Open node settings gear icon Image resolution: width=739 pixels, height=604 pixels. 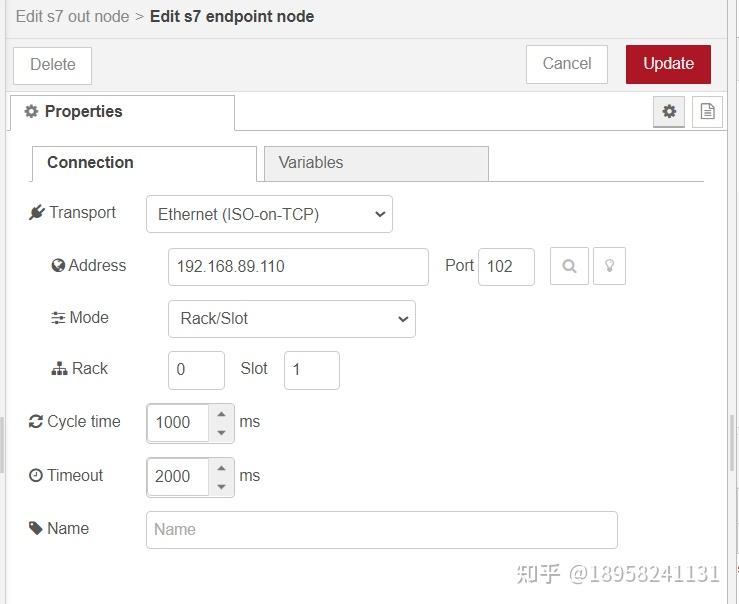[x=669, y=112]
